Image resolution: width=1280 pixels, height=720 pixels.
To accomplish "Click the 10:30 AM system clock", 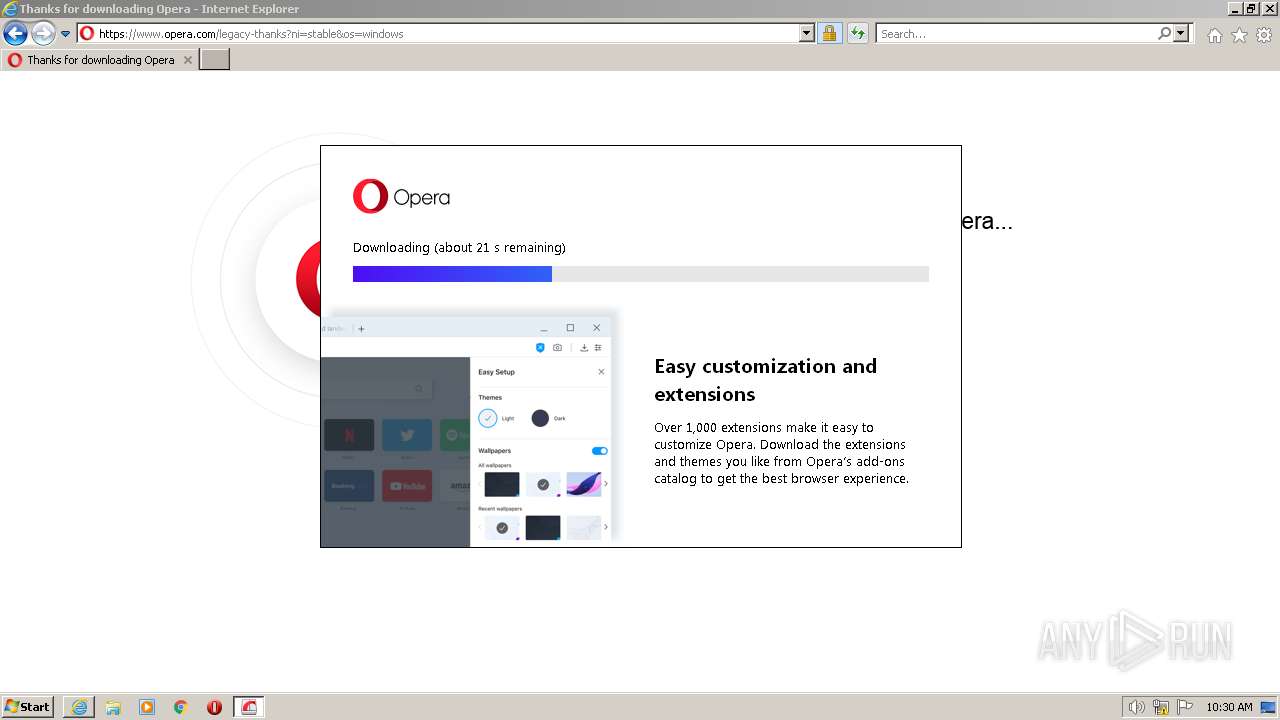I will pos(1229,707).
